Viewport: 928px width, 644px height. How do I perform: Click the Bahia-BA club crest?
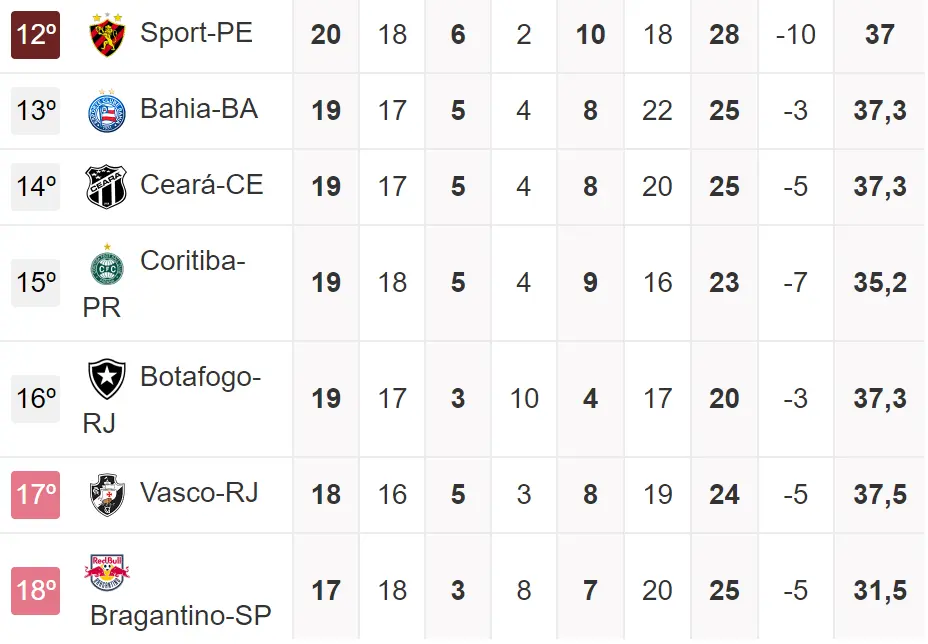(107, 111)
